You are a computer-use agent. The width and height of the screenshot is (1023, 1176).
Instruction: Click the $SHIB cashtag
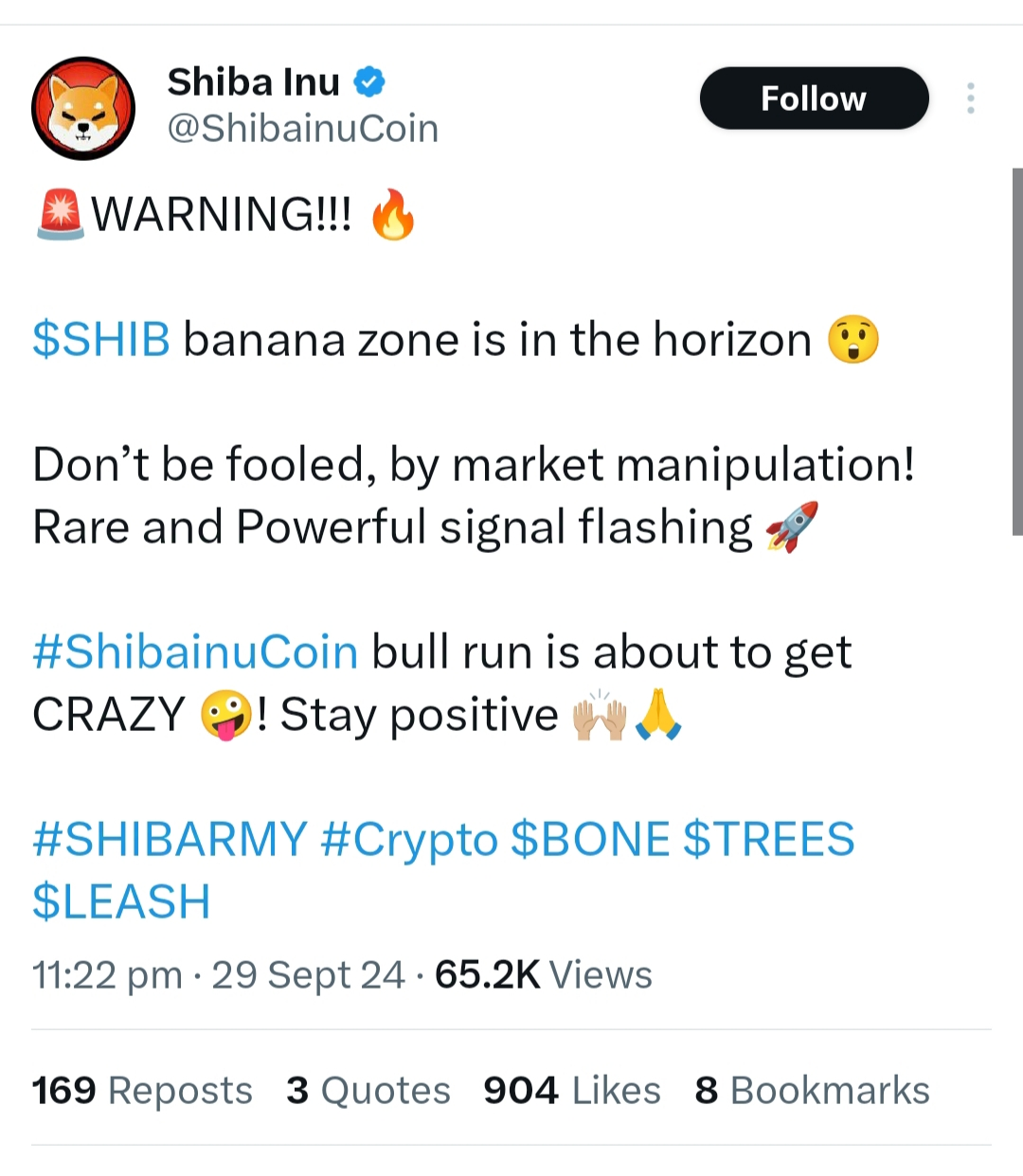coord(101,340)
